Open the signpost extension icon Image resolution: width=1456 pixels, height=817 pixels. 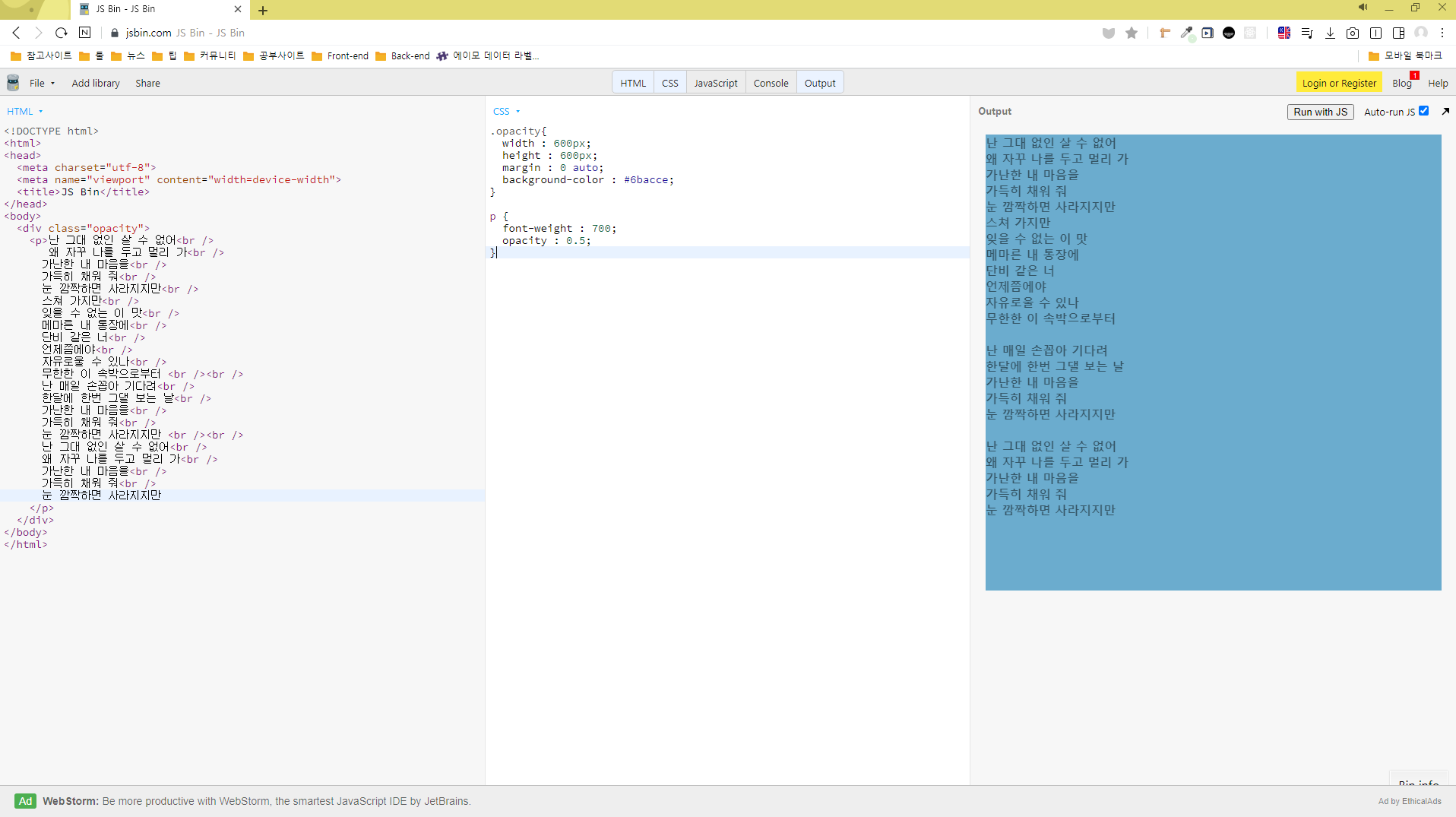(x=1164, y=33)
